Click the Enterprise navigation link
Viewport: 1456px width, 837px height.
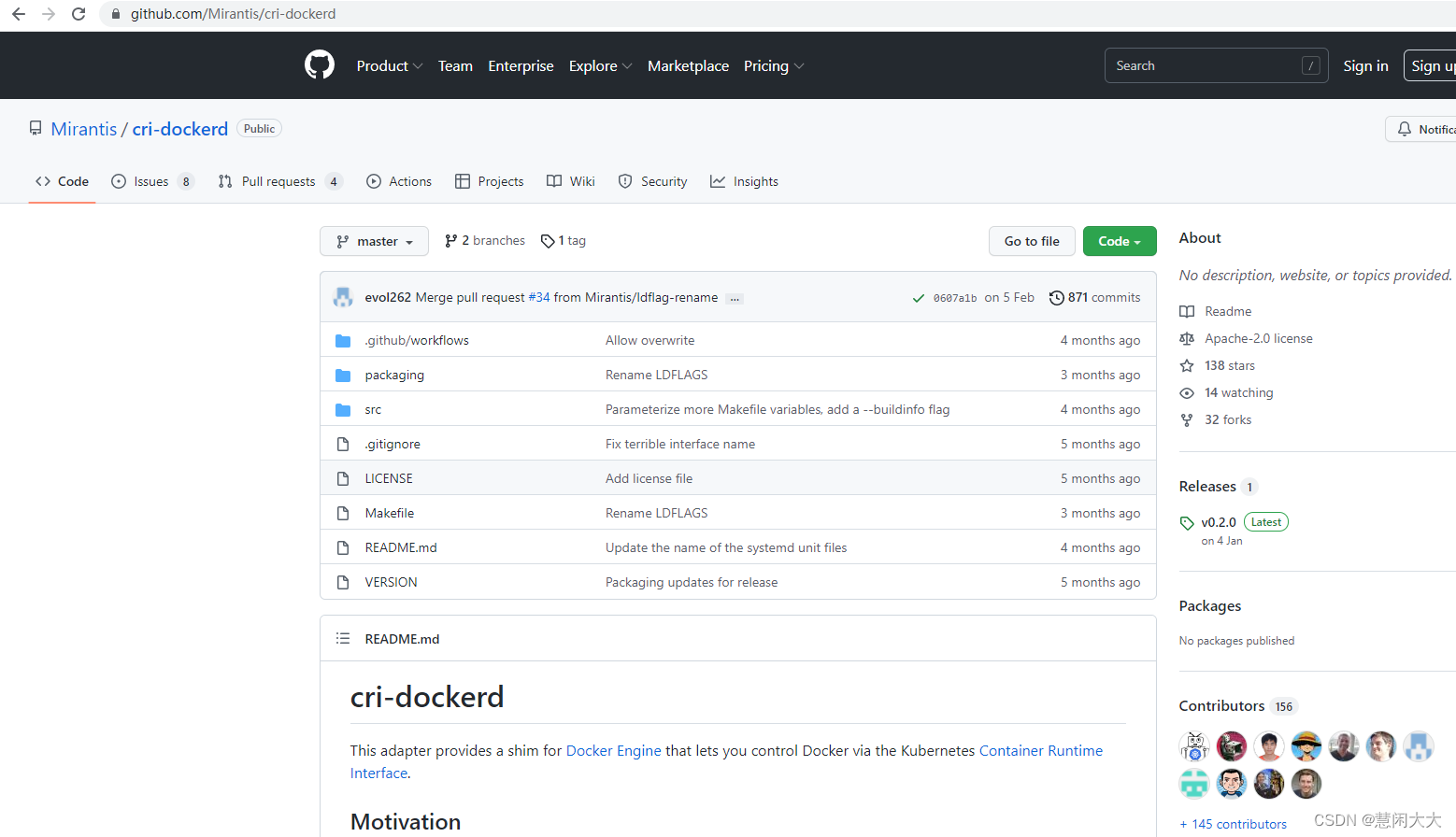coord(521,65)
